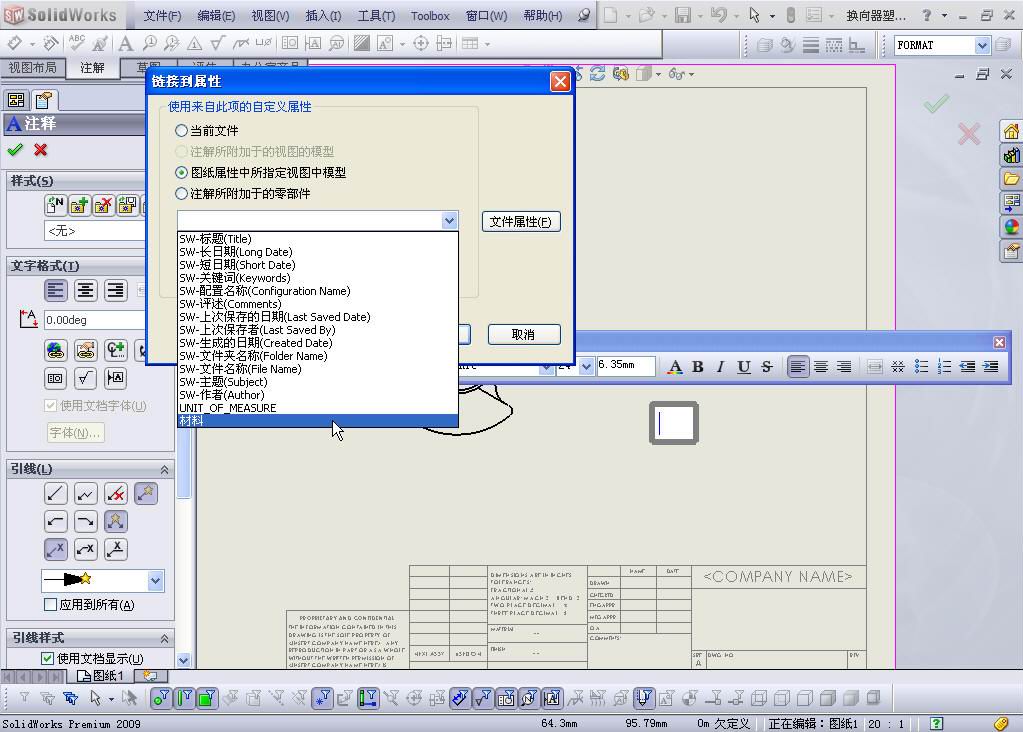
Task: Click the surface finish symbol icon
Action: (85, 378)
